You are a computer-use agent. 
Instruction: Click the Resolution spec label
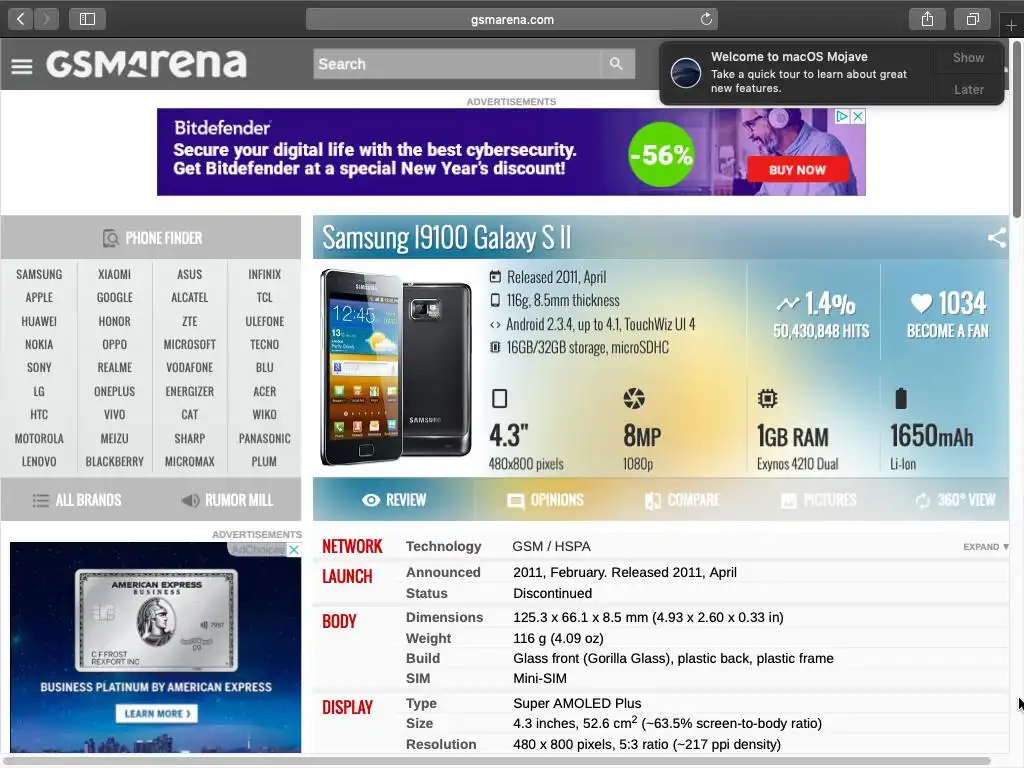coord(441,744)
